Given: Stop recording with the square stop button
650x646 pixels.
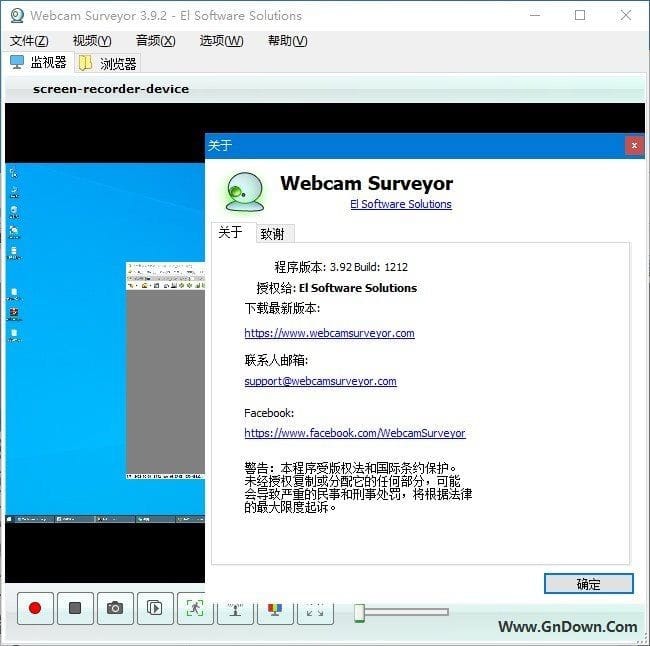Looking at the screenshot, I should coord(75,608).
